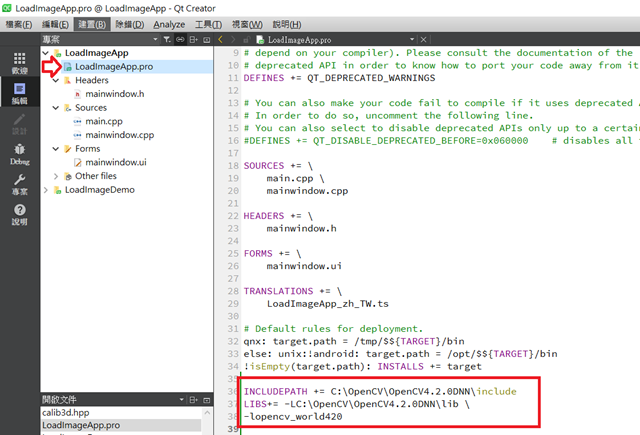Split the open documents panel
Screen dimensions: 640x435
[193, 400]
